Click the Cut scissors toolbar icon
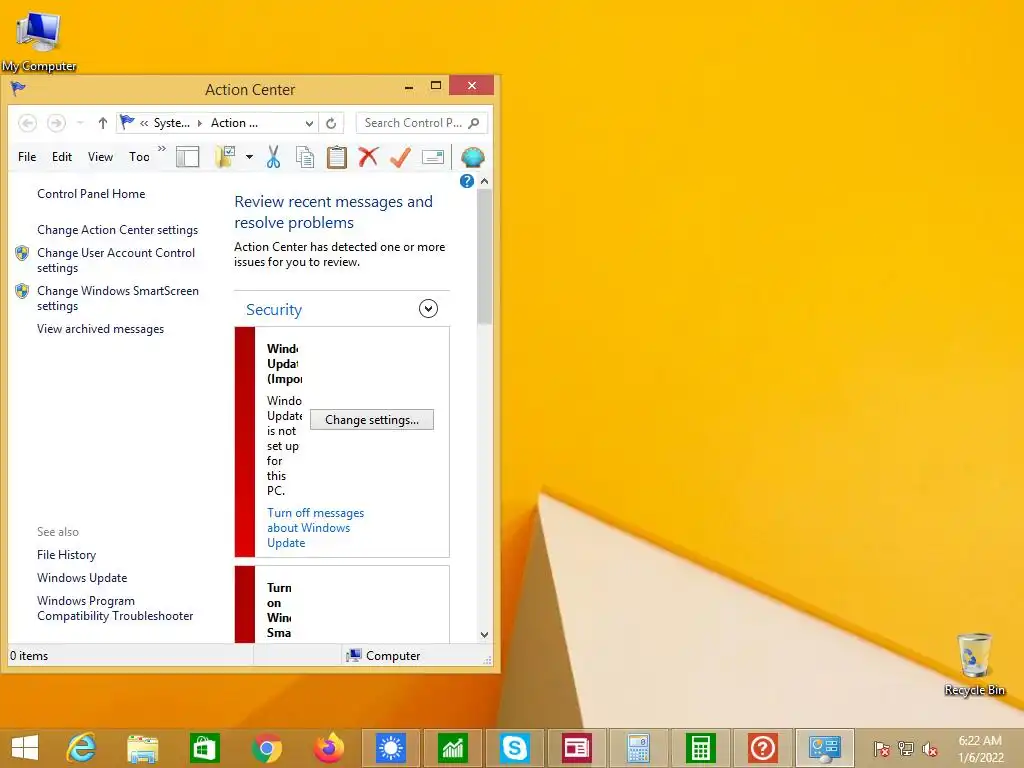The width and height of the screenshot is (1024, 768). (x=274, y=157)
